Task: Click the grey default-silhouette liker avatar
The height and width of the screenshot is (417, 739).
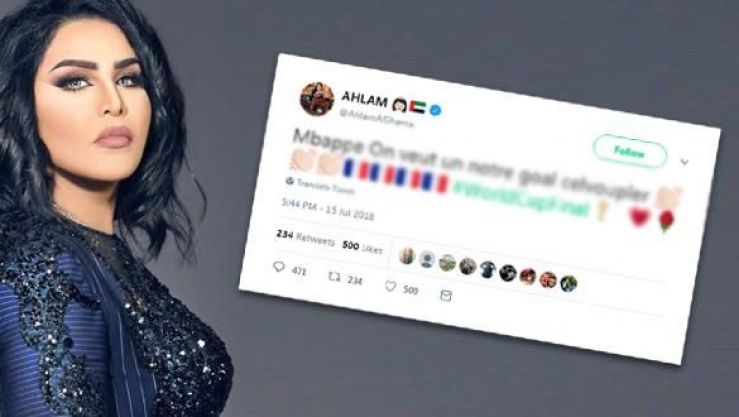Action: tap(427, 259)
